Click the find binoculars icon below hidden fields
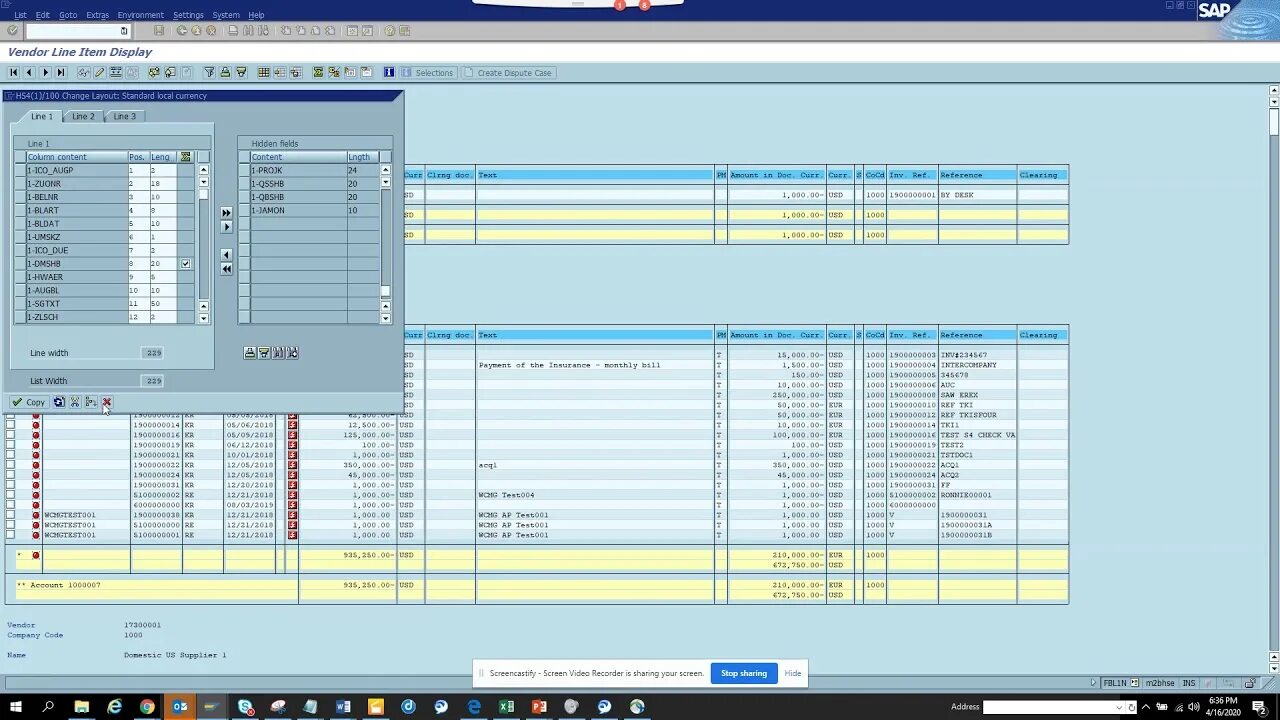The width and height of the screenshot is (1280, 720). pyautogui.click(x=278, y=353)
